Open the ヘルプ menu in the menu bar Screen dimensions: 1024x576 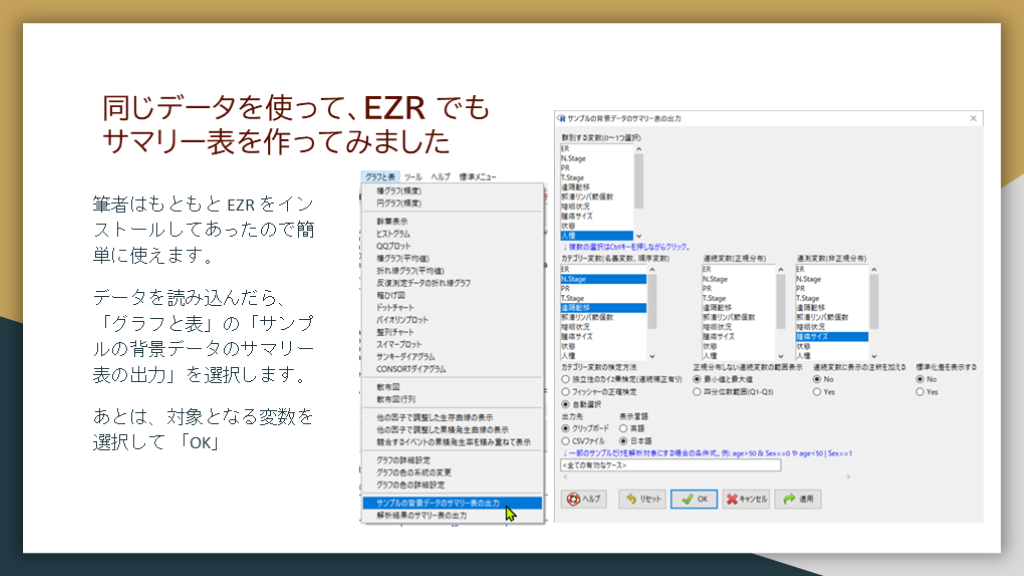tap(440, 176)
